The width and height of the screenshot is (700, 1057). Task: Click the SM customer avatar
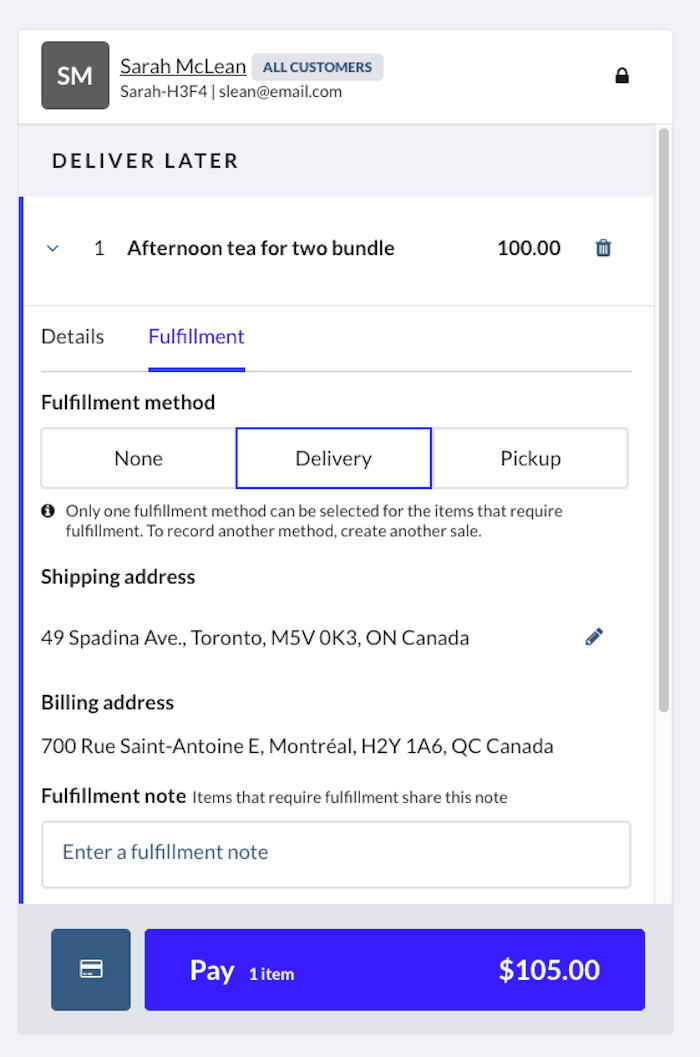[75, 75]
